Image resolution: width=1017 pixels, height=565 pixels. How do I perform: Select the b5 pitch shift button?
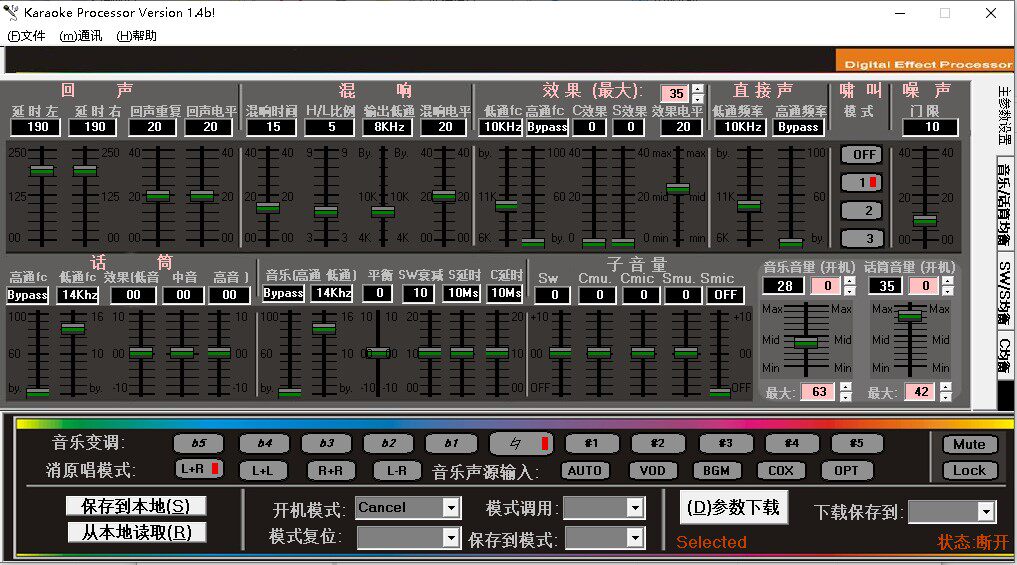point(198,444)
